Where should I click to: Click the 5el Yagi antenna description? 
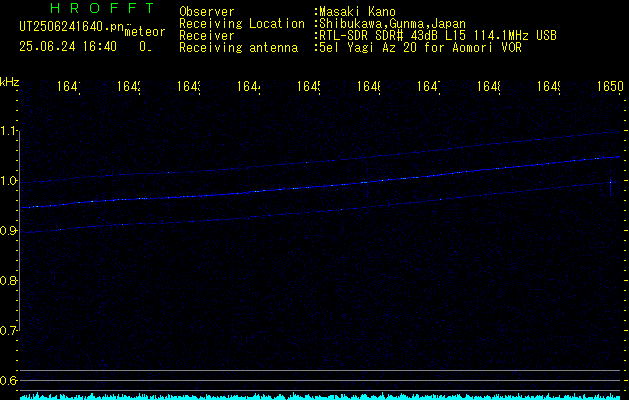pyautogui.click(x=420, y=48)
